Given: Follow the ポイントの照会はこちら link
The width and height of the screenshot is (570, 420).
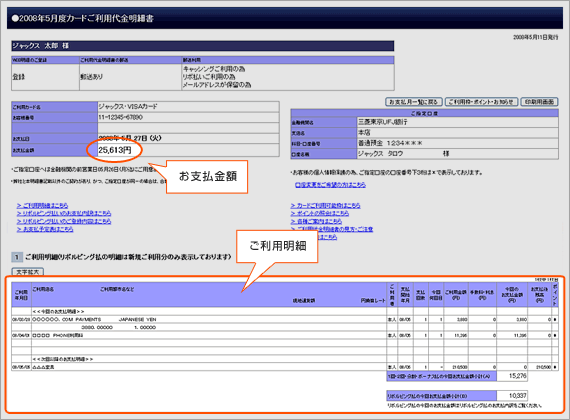Looking at the screenshot, I should [320, 213].
